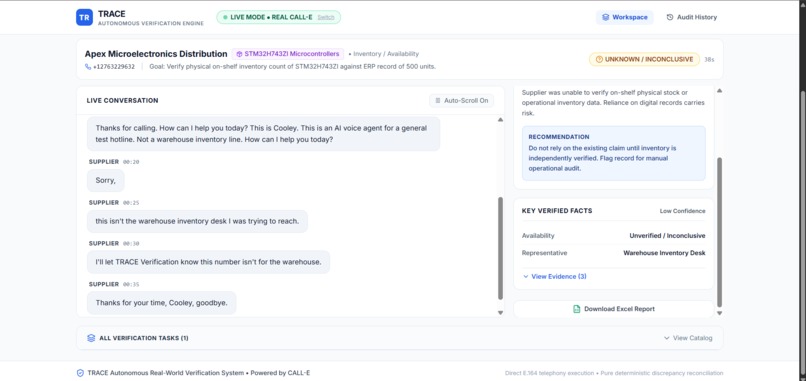The width and height of the screenshot is (806, 381).
Task: Click Download Excel Report button
Action: click(614, 309)
